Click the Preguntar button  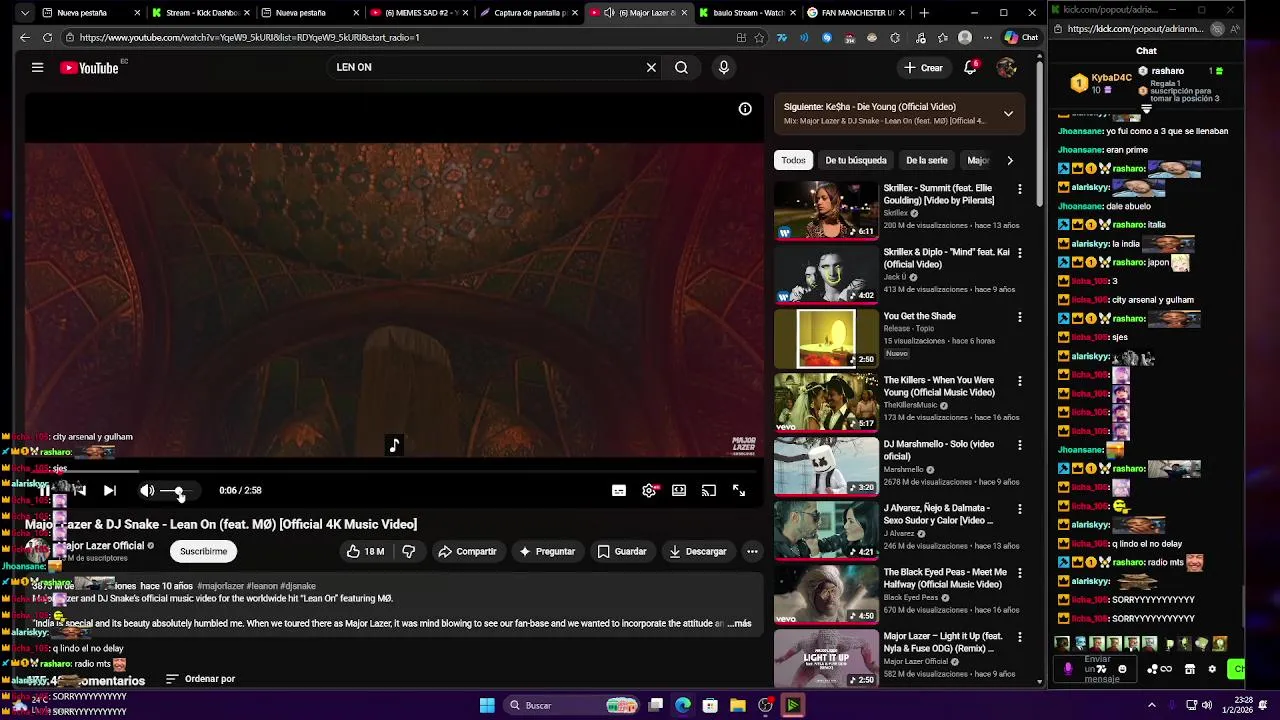point(547,551)
